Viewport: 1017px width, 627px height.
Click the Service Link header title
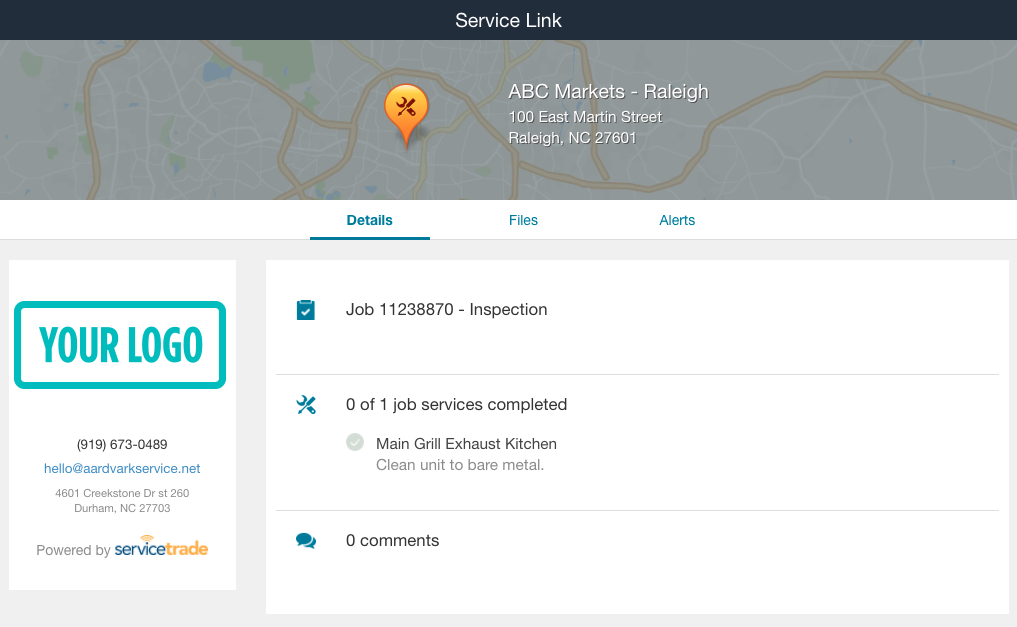(508, 20)
